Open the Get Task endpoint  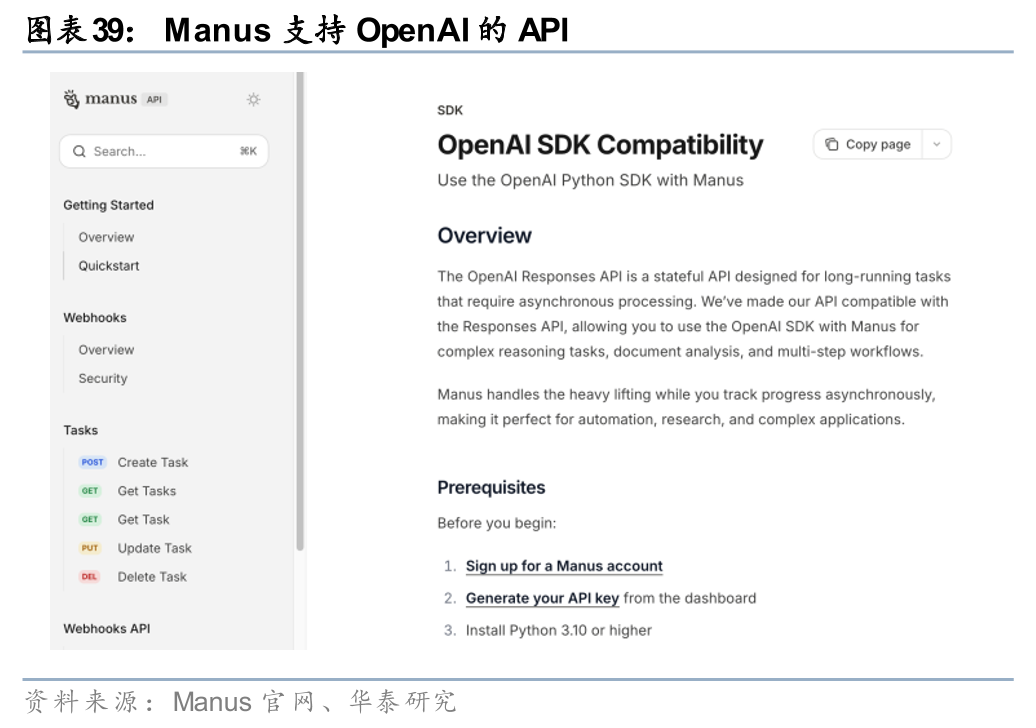[x=143, y=519]
